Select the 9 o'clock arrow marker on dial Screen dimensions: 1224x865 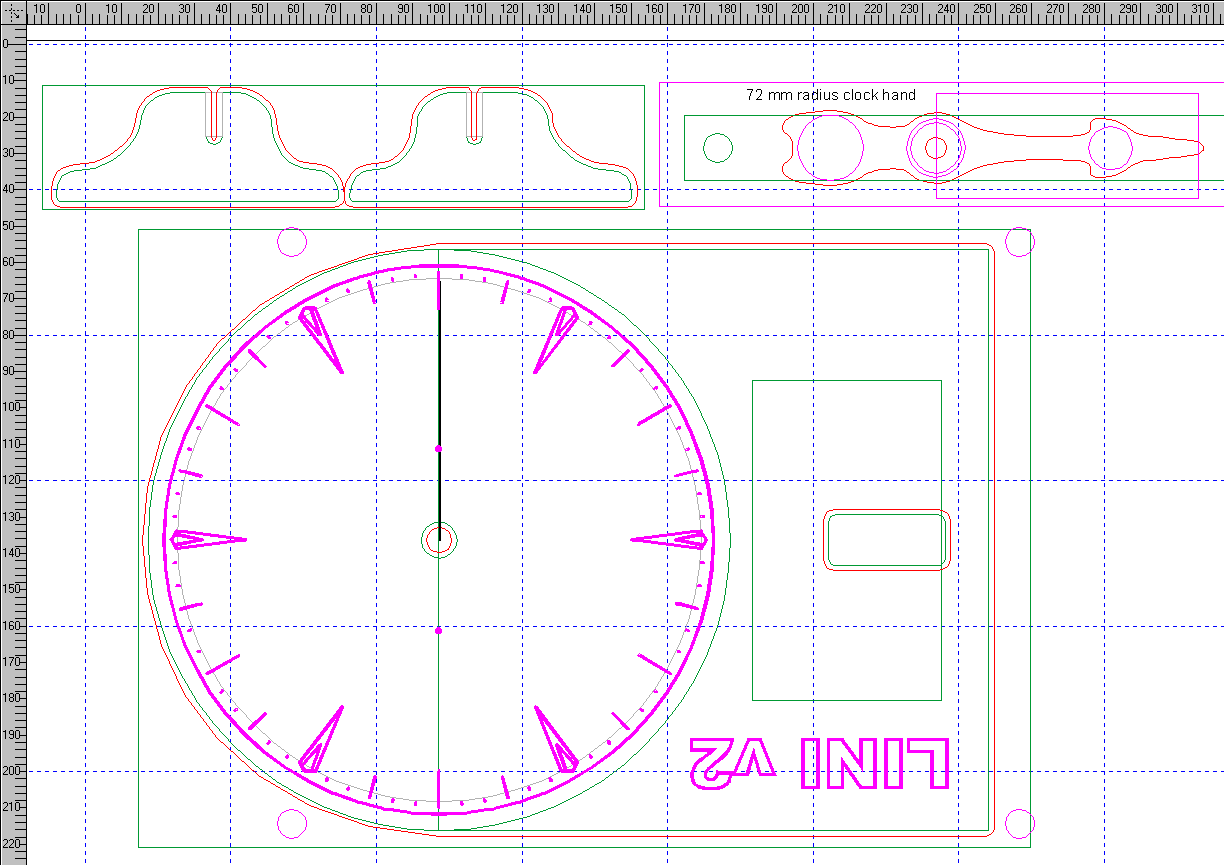pyautogui.click(x=208, y=540)
